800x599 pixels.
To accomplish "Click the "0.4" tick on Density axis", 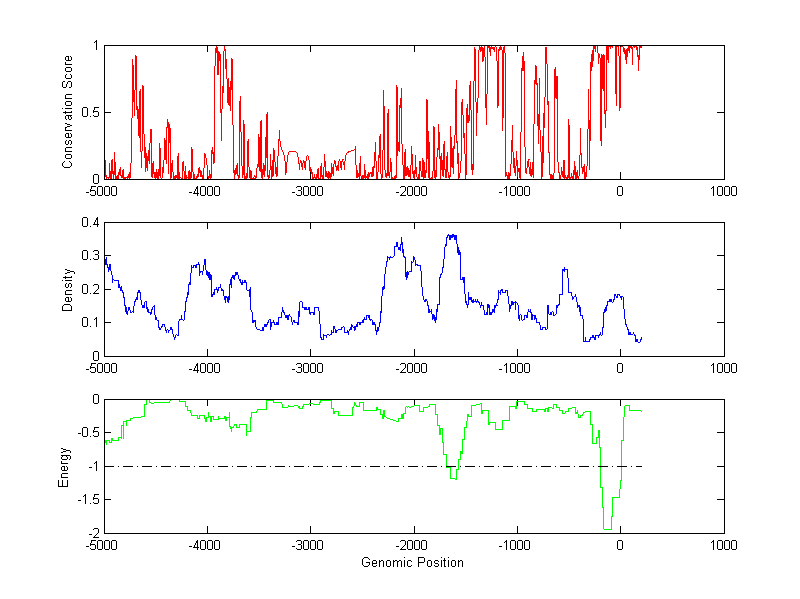I will [x=90, y=223].
